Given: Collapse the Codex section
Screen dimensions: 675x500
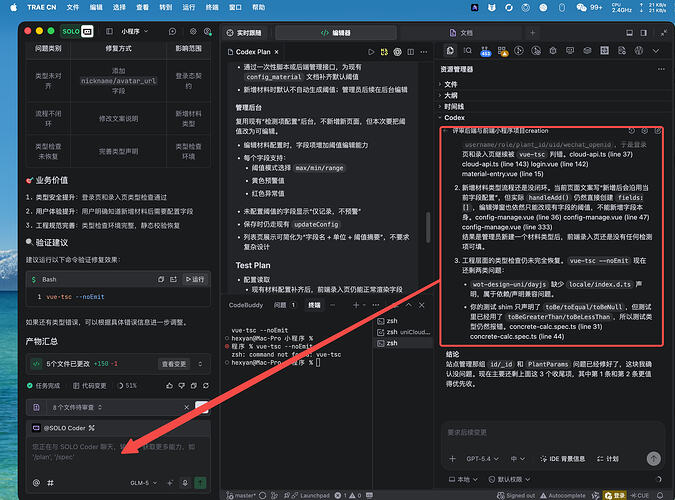Looking at the screenshot, I should point(454,118).
